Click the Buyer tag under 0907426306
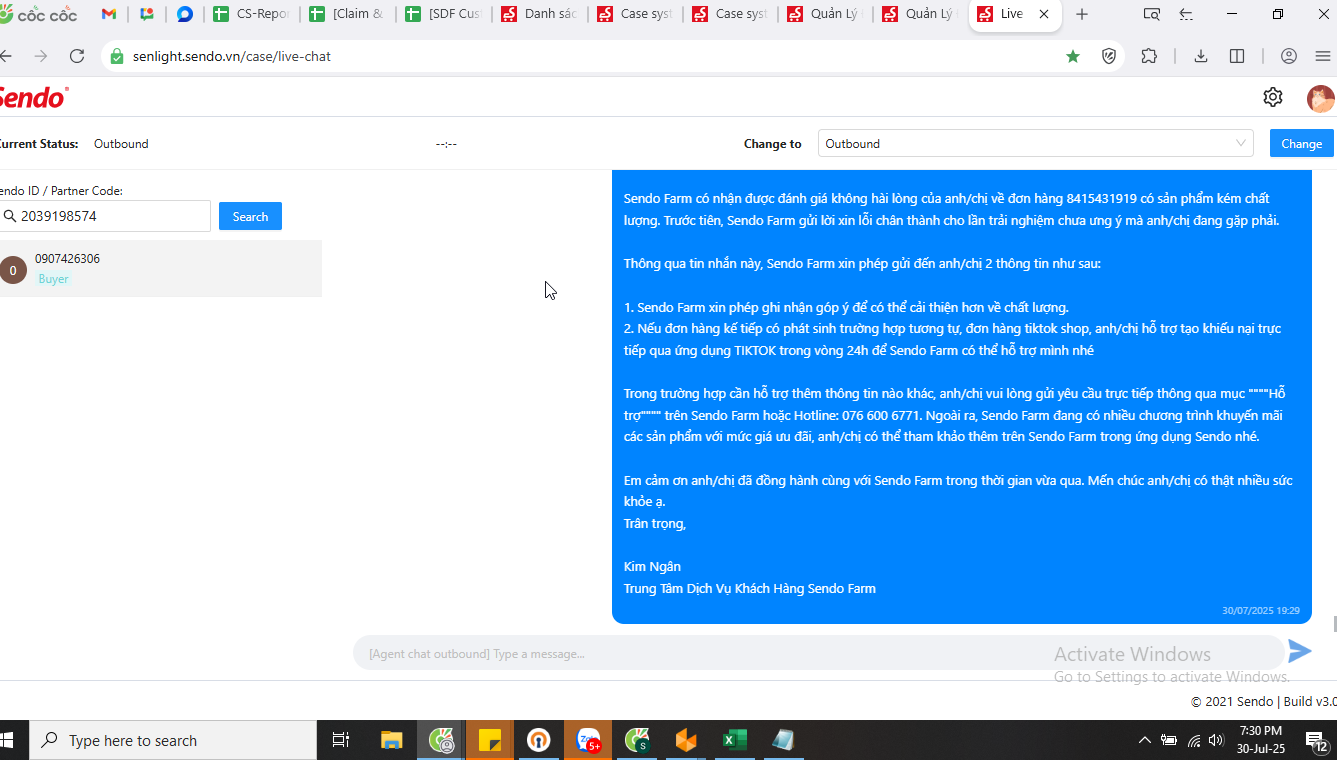1337x760 pixels. (53, 279)
